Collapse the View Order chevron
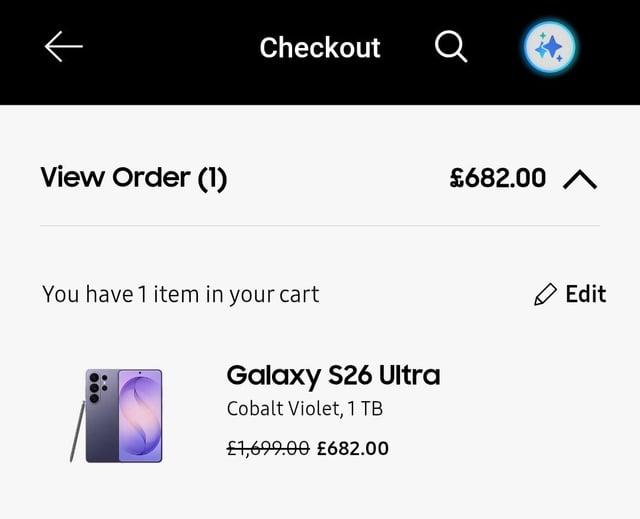 pos(580,180)
